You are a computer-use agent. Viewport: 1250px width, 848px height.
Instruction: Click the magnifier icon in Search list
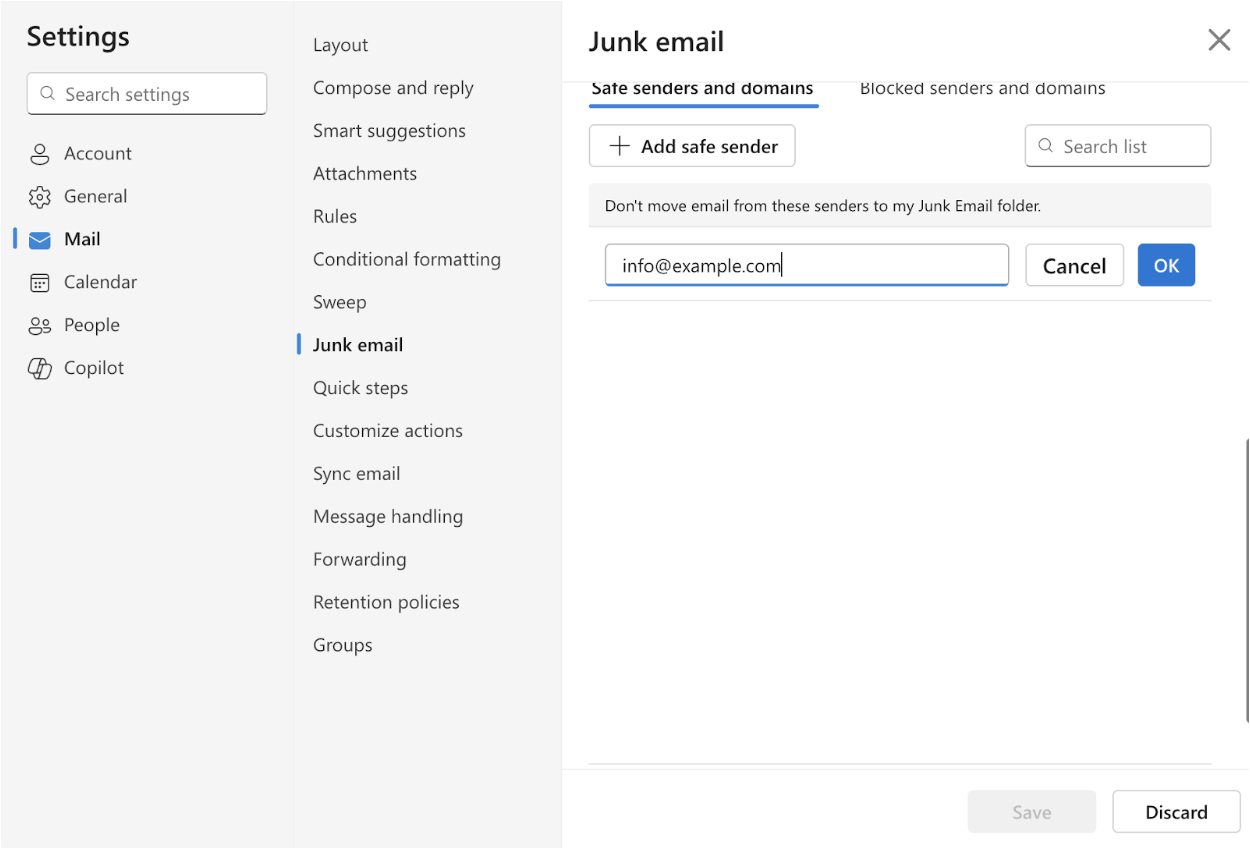(x=1046, y=146)
